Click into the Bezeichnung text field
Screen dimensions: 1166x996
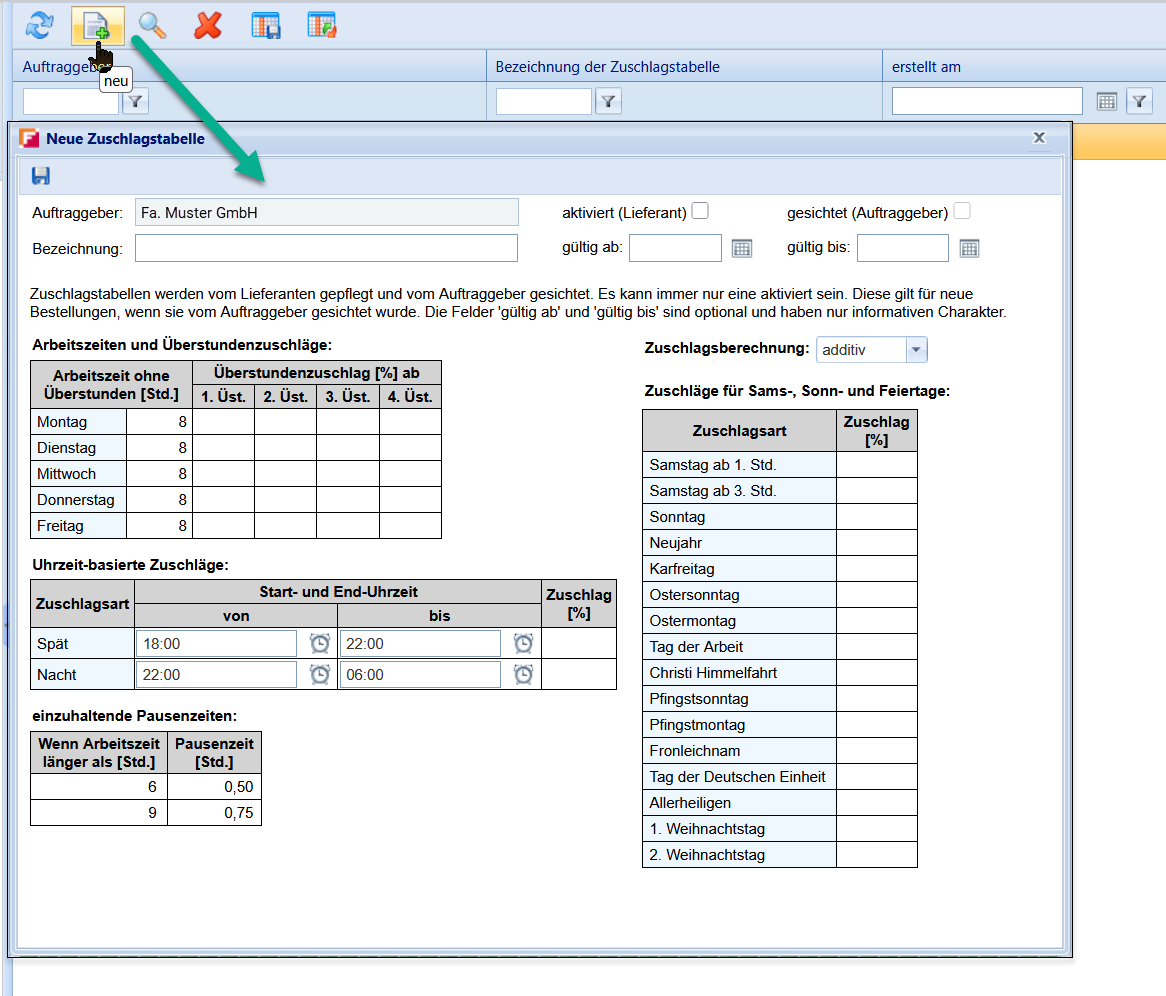coord(326,248)
